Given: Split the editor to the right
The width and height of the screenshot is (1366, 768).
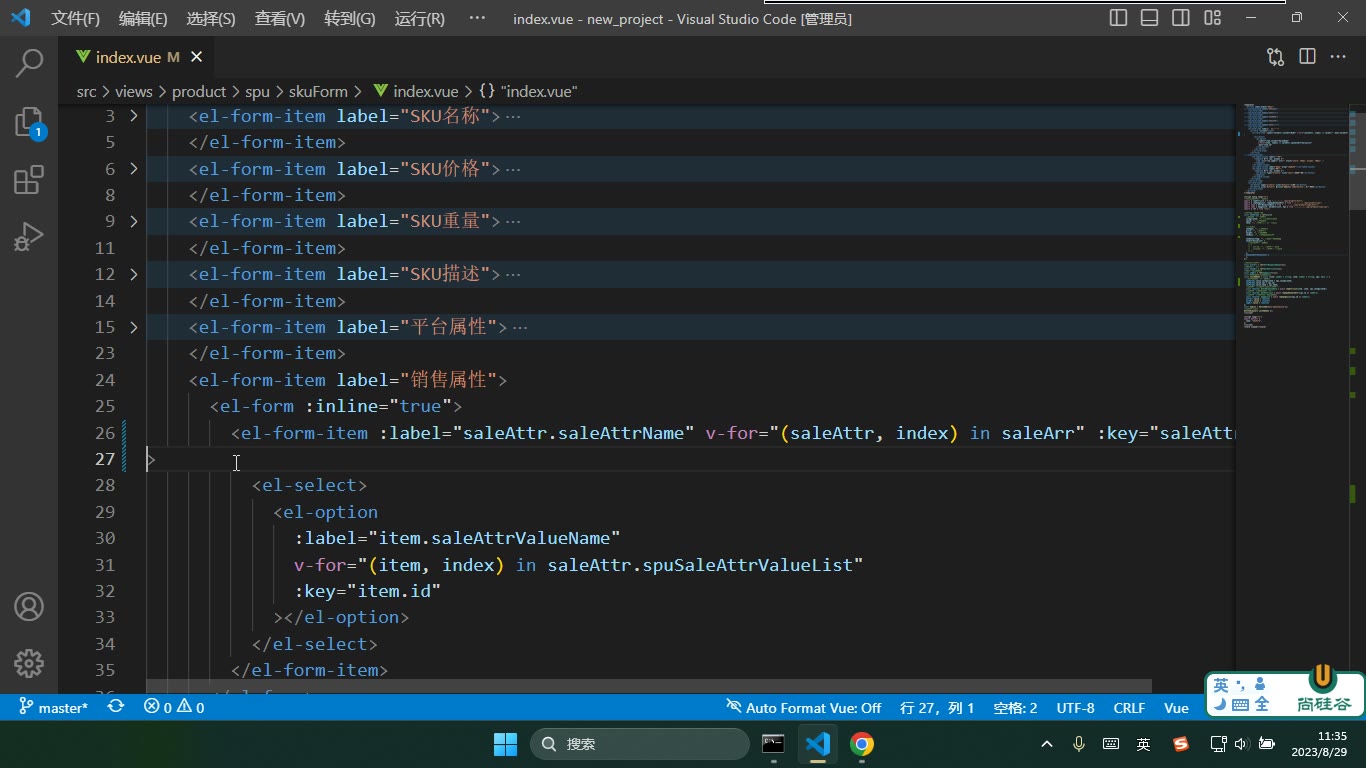Looking at the screenshot, I should [x=1307, y=57].
